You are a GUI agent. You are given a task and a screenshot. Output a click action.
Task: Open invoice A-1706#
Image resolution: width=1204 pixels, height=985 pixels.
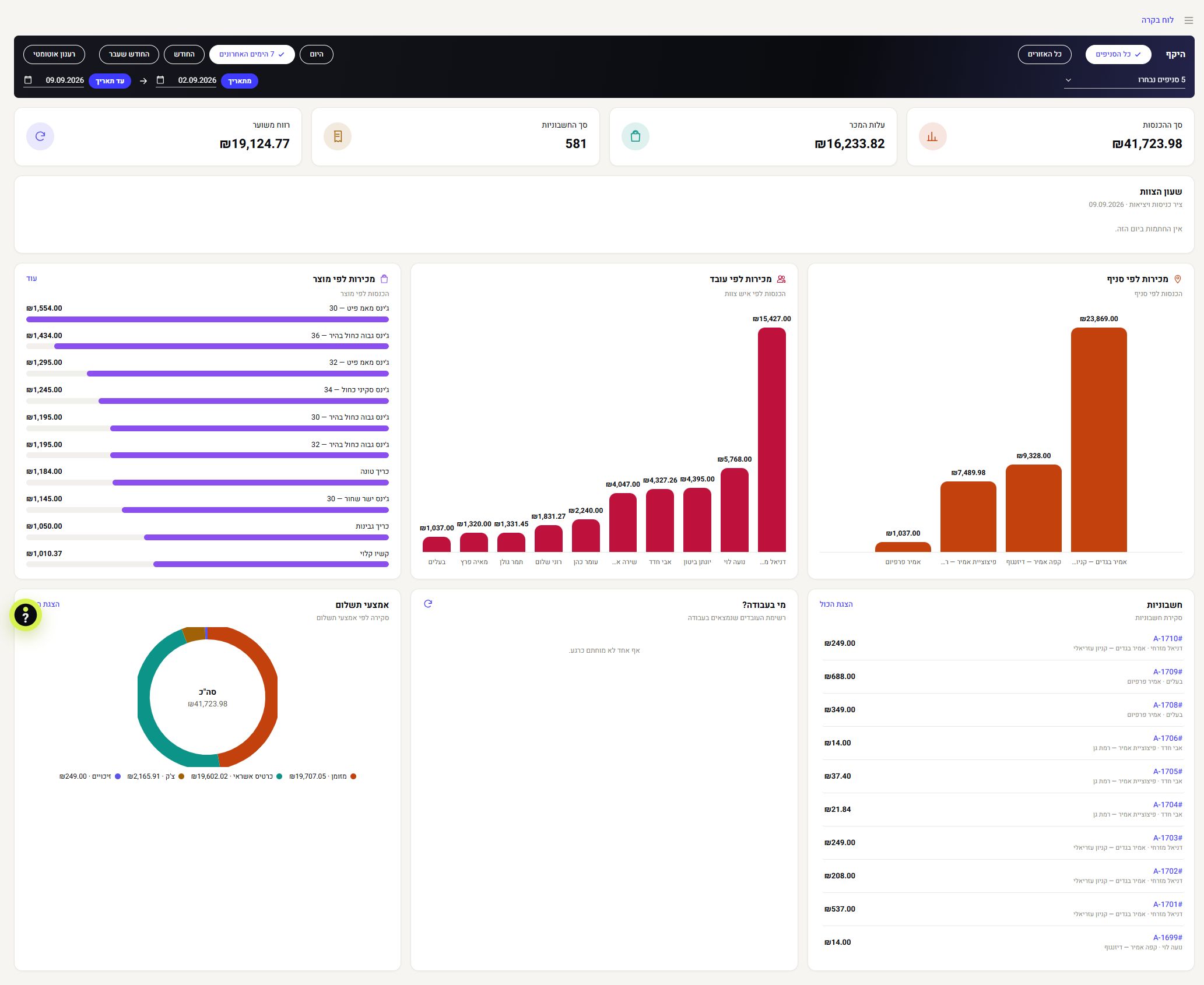[1168, 738]
